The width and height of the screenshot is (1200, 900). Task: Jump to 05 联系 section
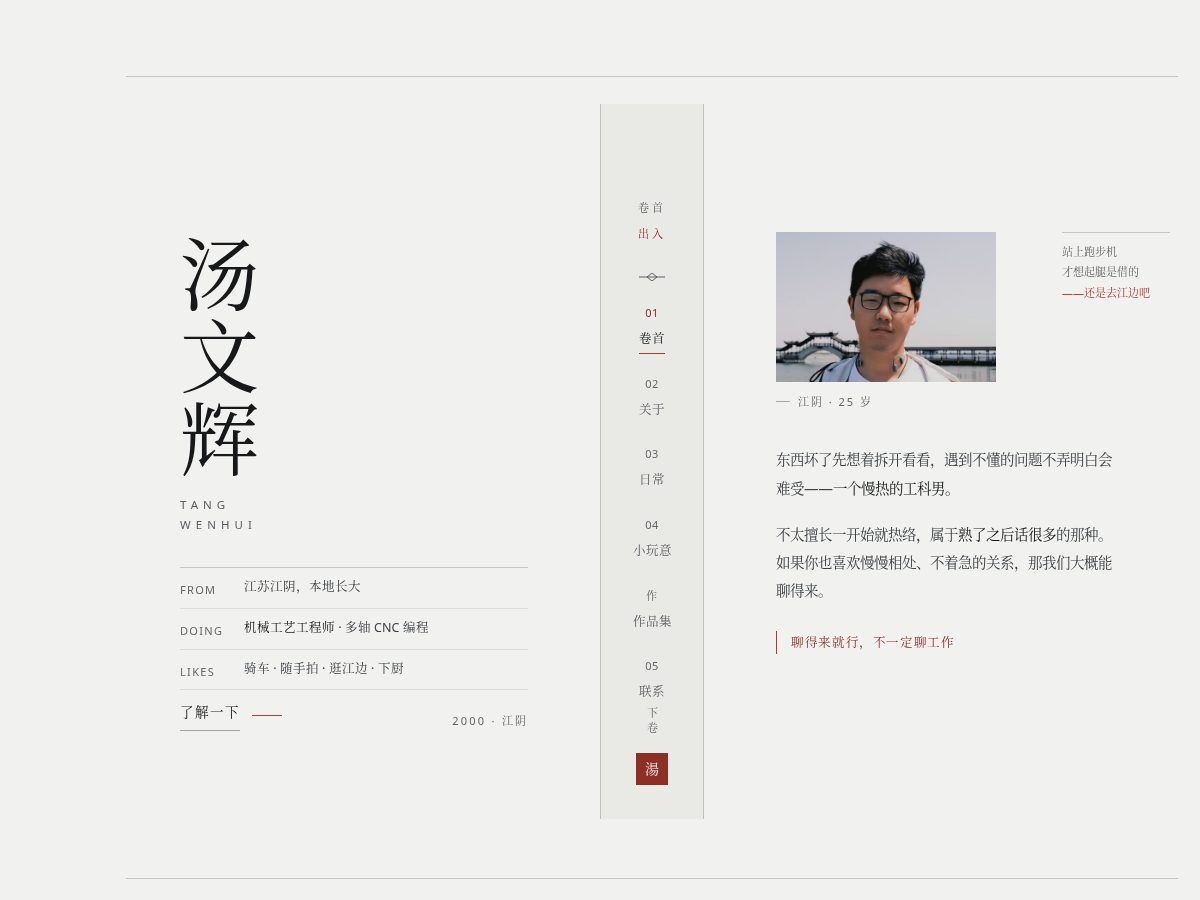[x=652, y=679]
